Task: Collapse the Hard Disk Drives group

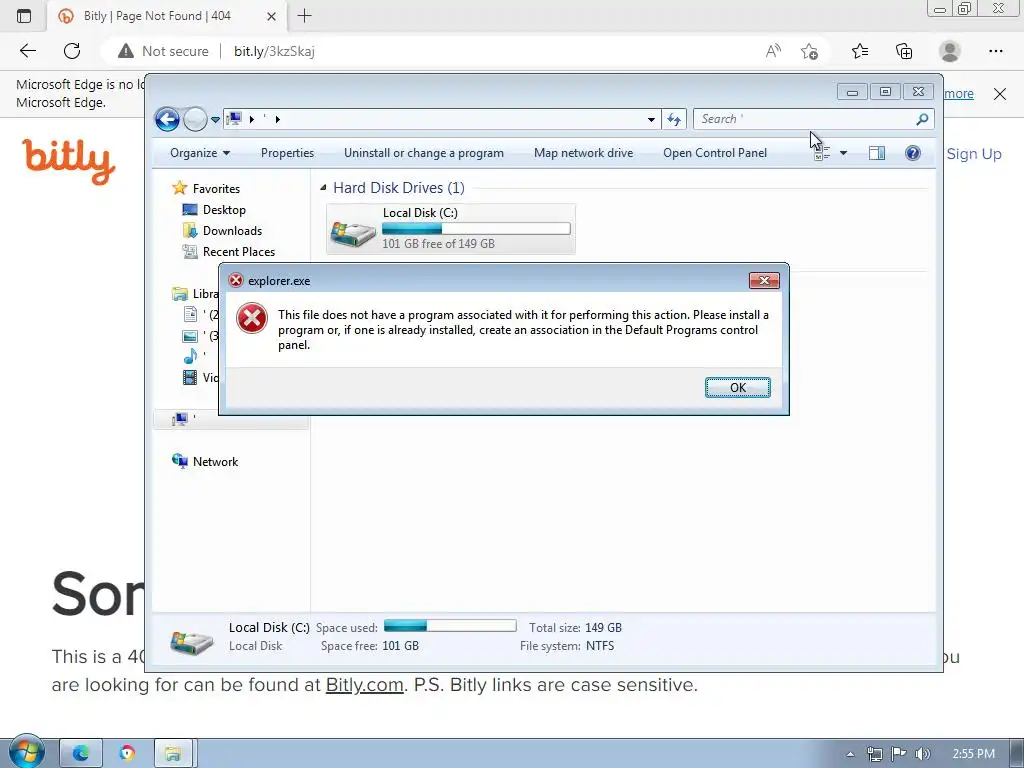Action: point(323,187)
